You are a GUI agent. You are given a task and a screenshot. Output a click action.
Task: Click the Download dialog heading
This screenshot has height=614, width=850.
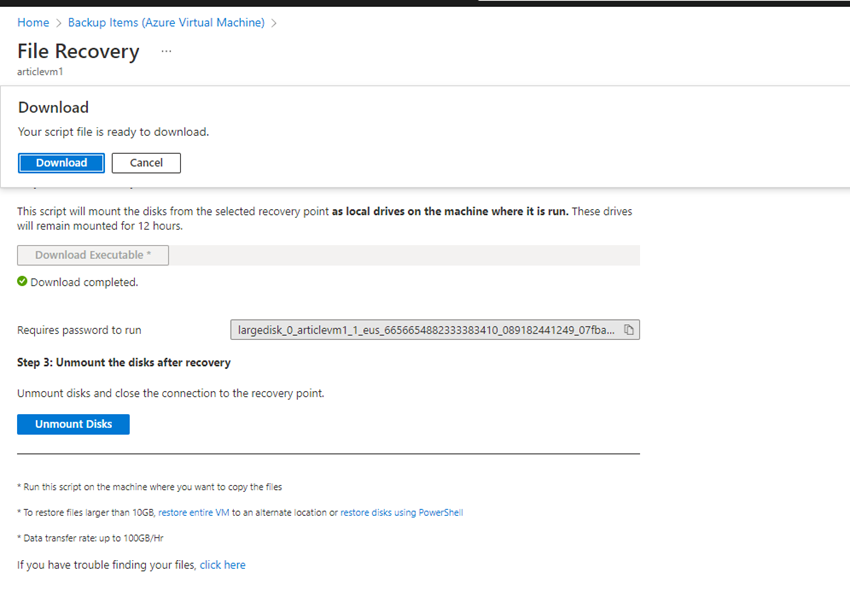click(x=53, y=107)
